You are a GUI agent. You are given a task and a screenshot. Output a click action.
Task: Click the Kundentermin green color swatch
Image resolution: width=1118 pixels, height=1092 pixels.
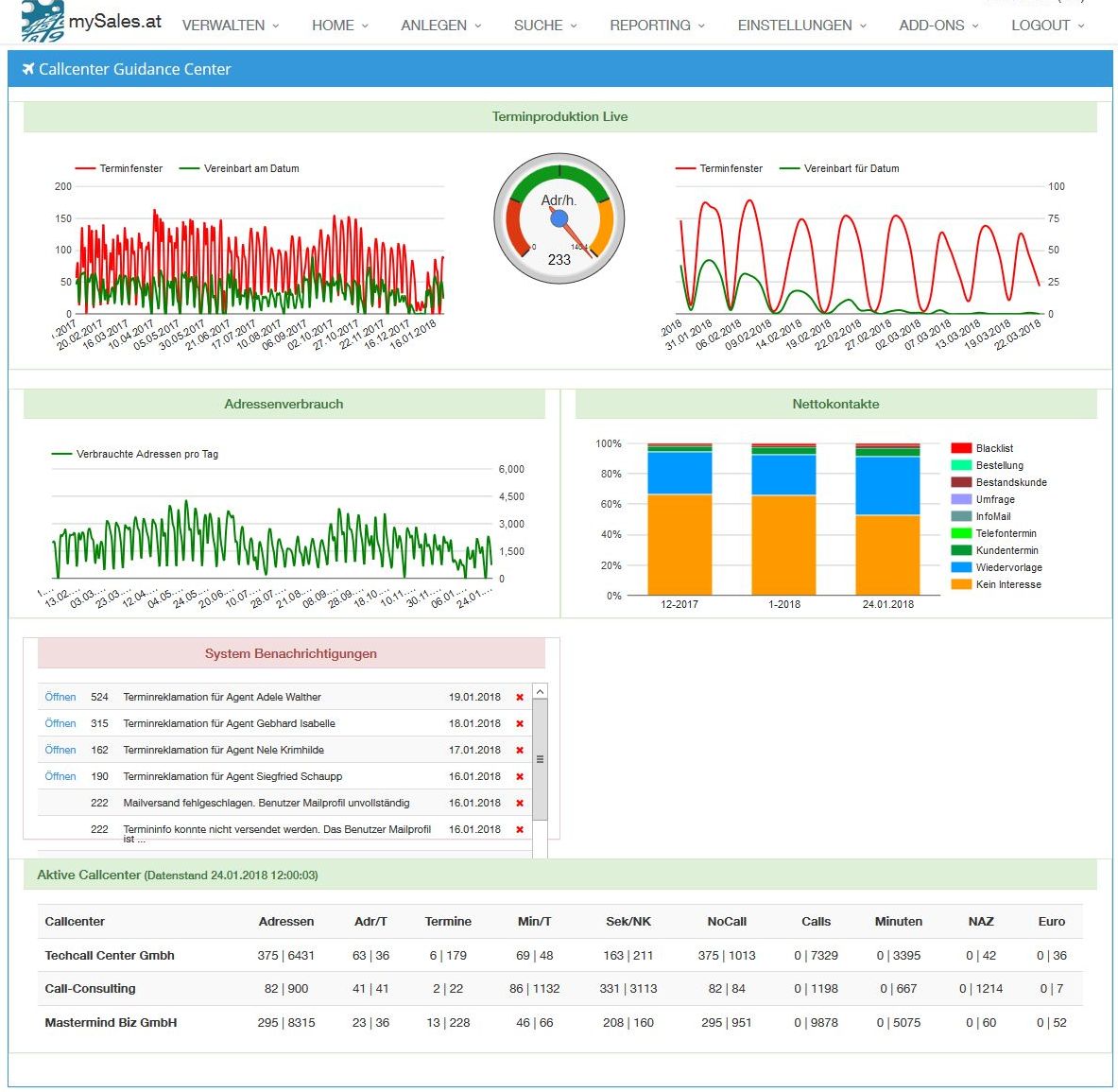click(961, 550)
